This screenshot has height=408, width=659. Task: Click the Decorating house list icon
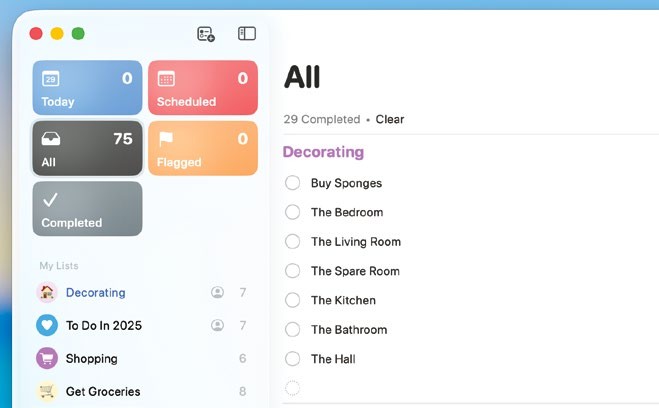[47, 293]
